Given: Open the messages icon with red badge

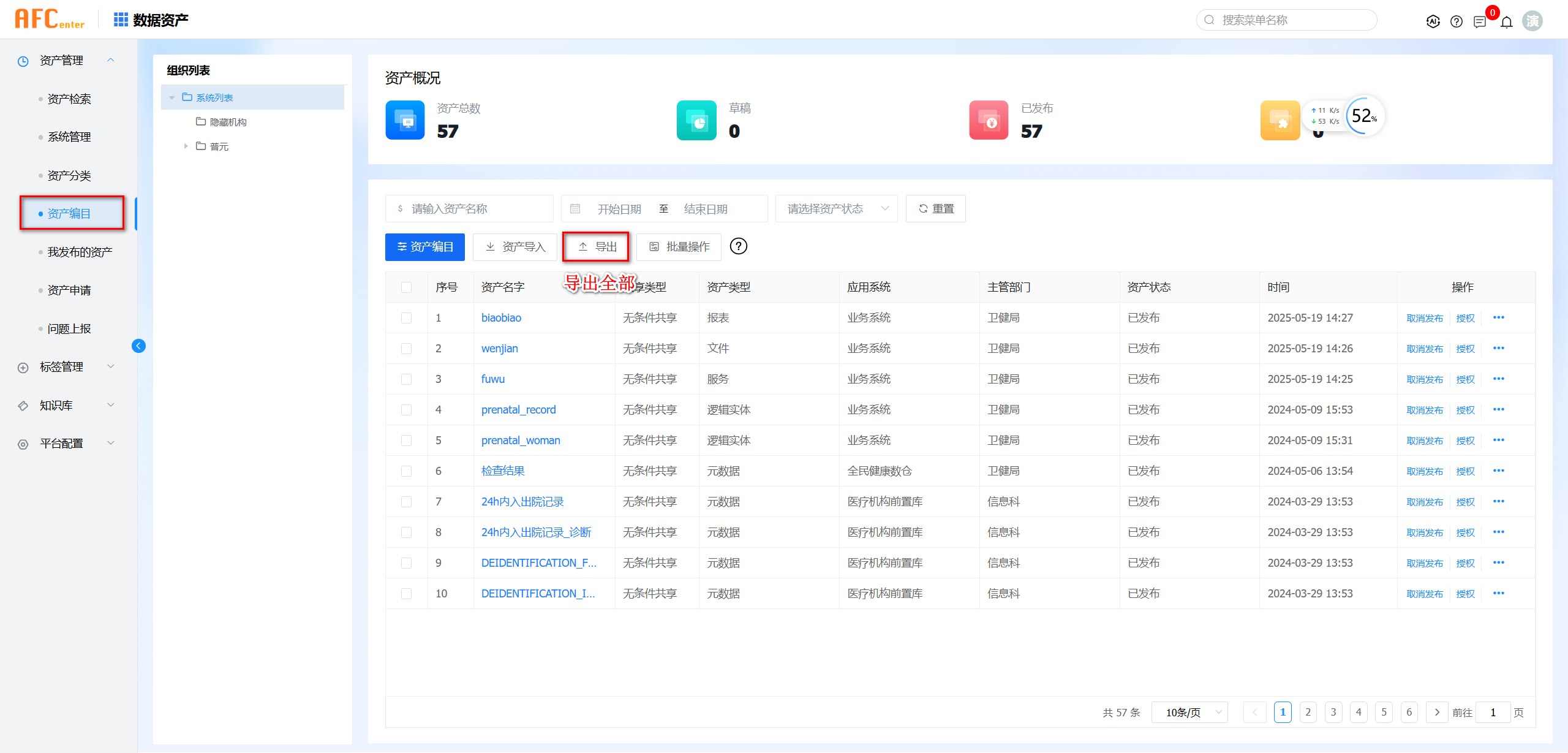Looking at the screenshot, I should [1480, 22].
